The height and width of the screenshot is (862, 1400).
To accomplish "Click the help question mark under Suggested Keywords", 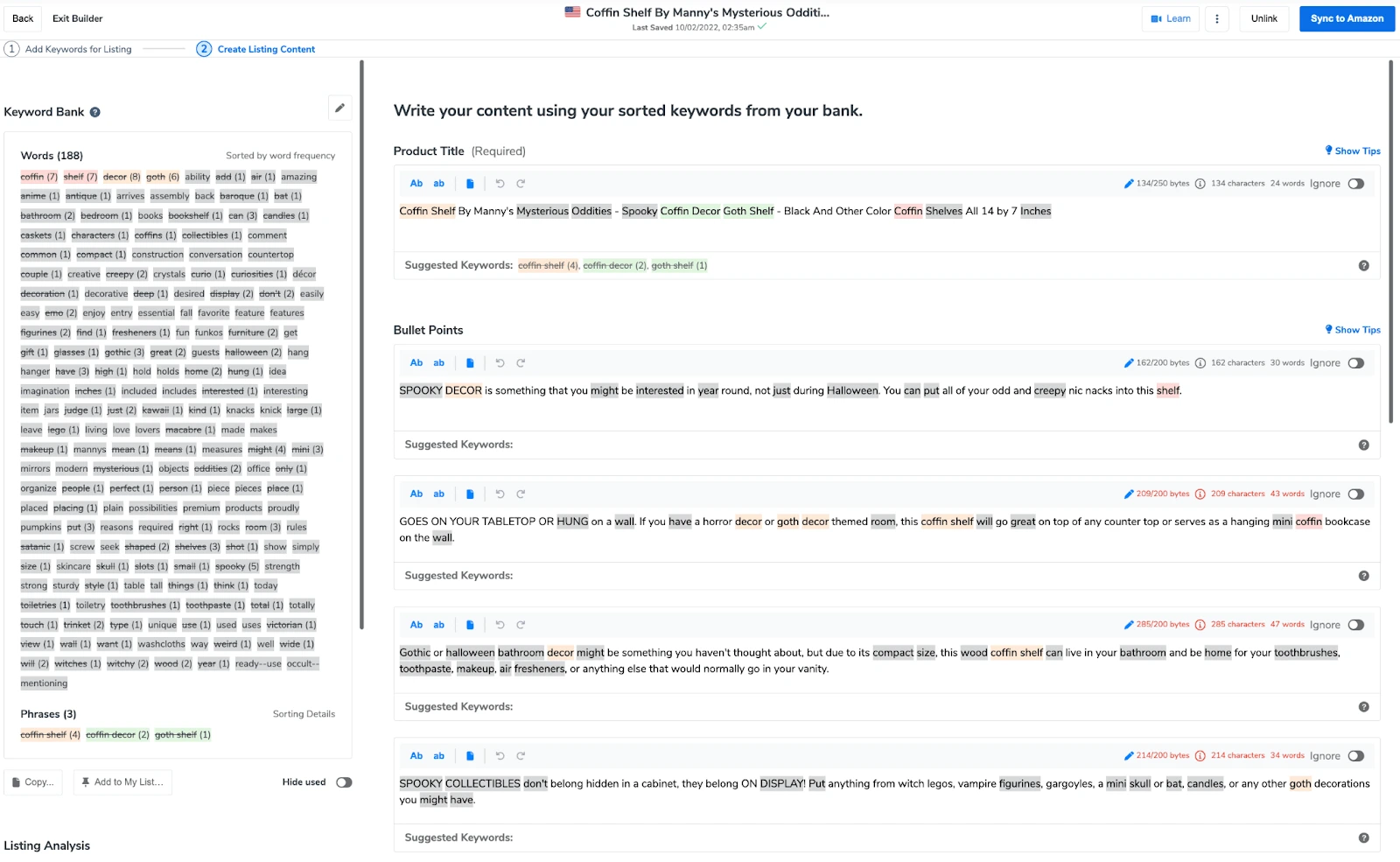I will click(1363, 265).
